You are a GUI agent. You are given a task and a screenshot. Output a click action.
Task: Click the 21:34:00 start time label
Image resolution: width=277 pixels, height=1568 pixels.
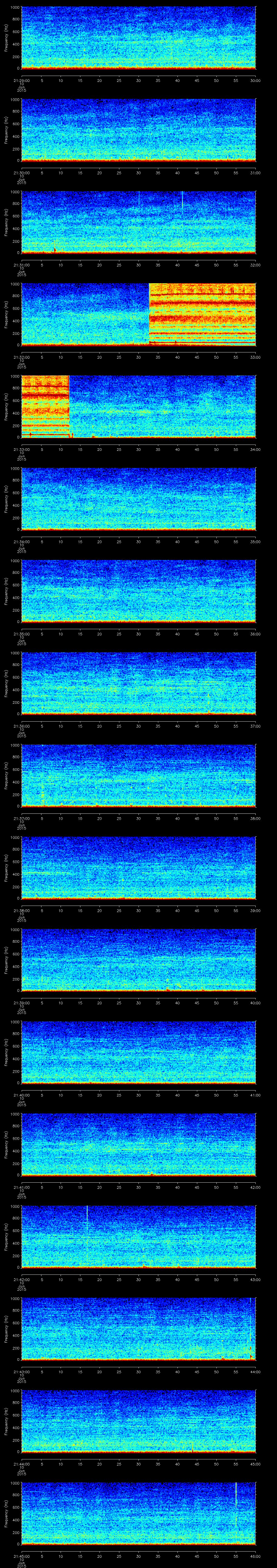click(21, 542)
